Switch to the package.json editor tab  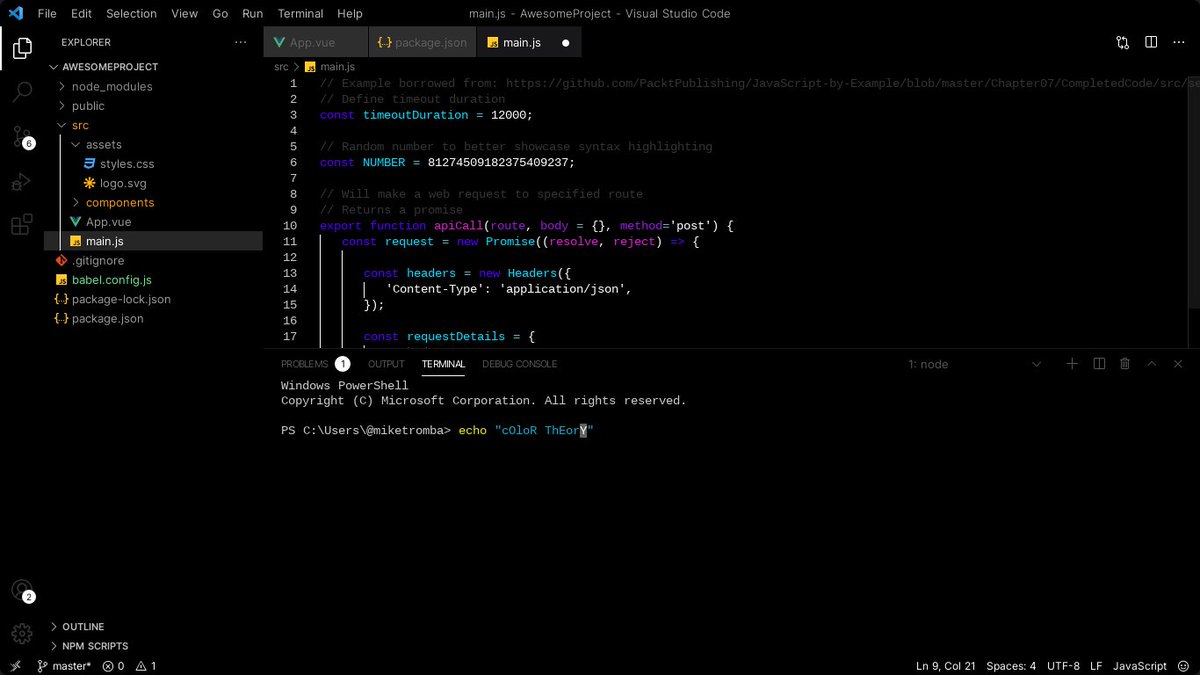click(x=424, y=43)
